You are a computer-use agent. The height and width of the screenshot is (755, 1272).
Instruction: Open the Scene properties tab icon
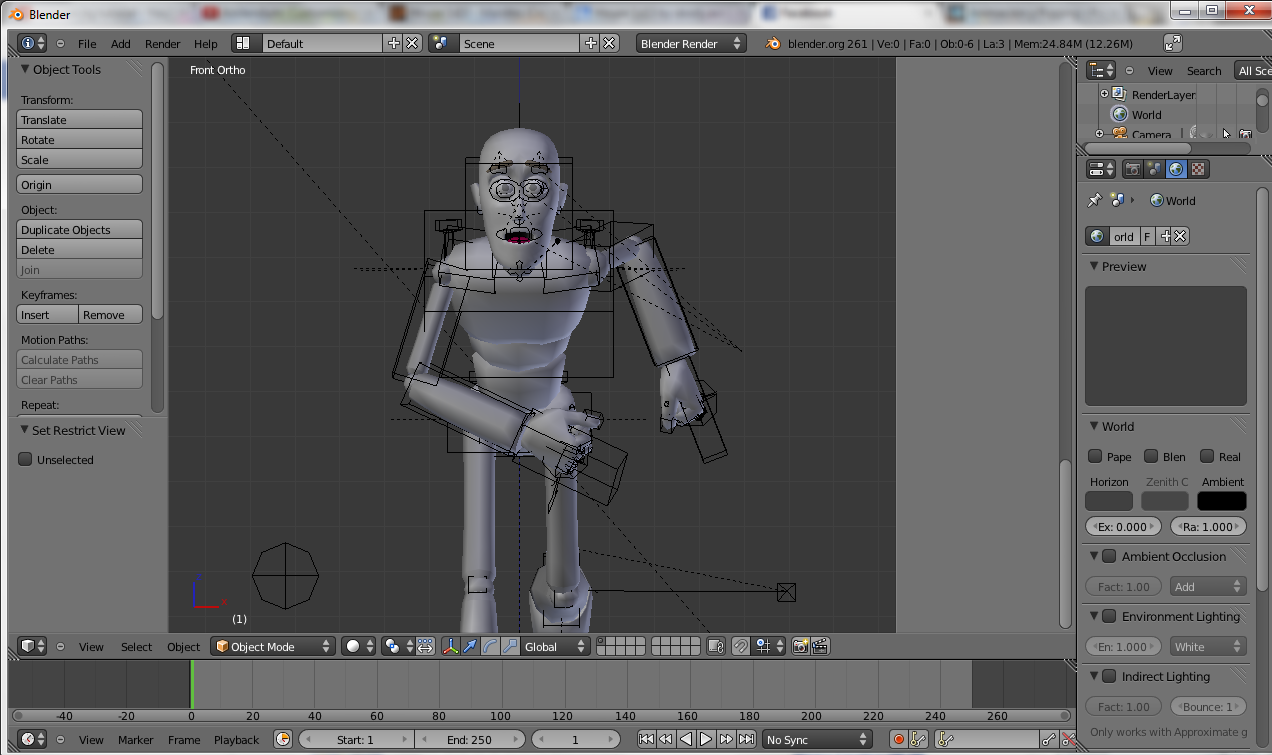[1155, 169]
